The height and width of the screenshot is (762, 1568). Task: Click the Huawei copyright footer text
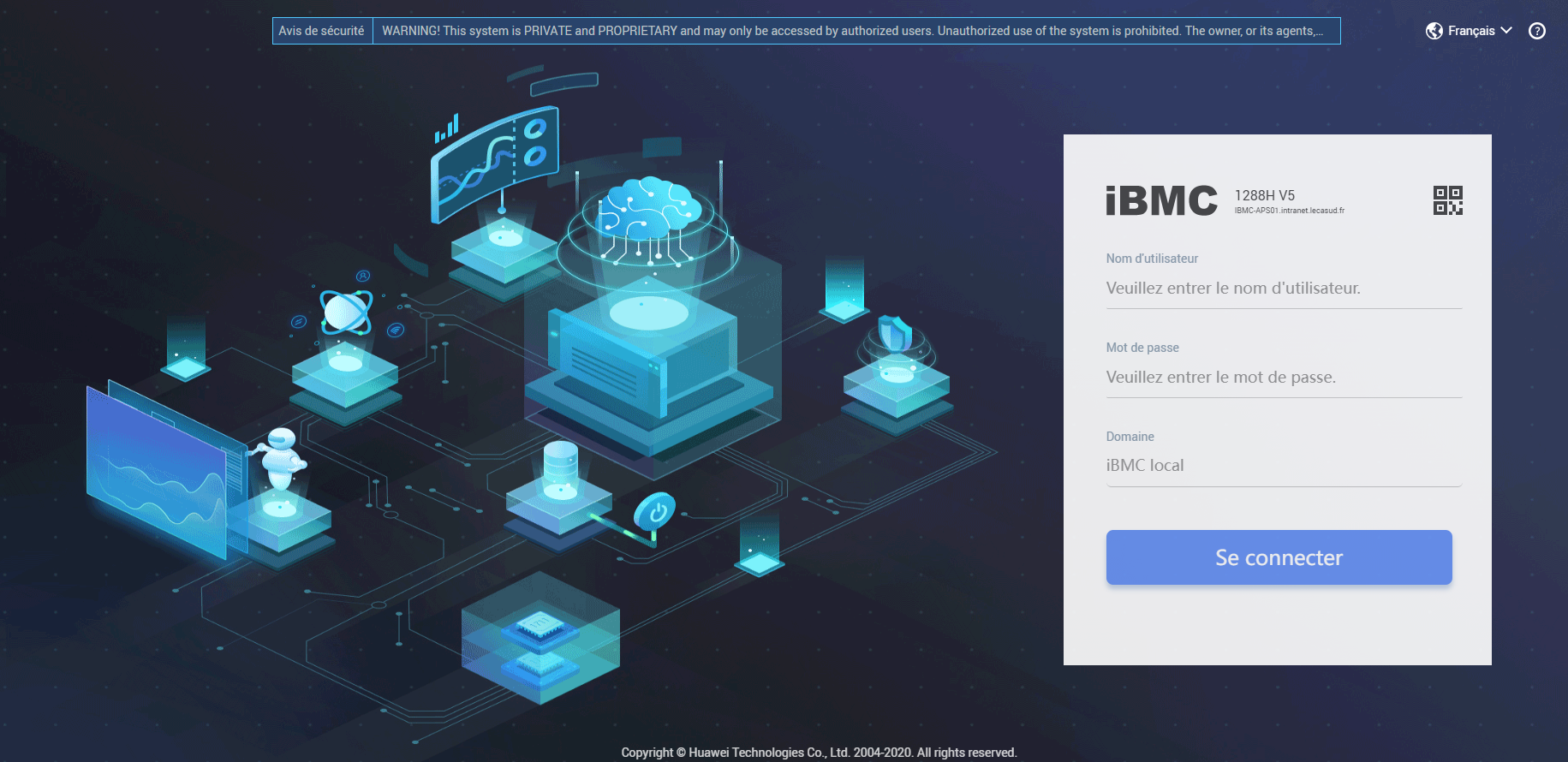[x=819, y=753]
